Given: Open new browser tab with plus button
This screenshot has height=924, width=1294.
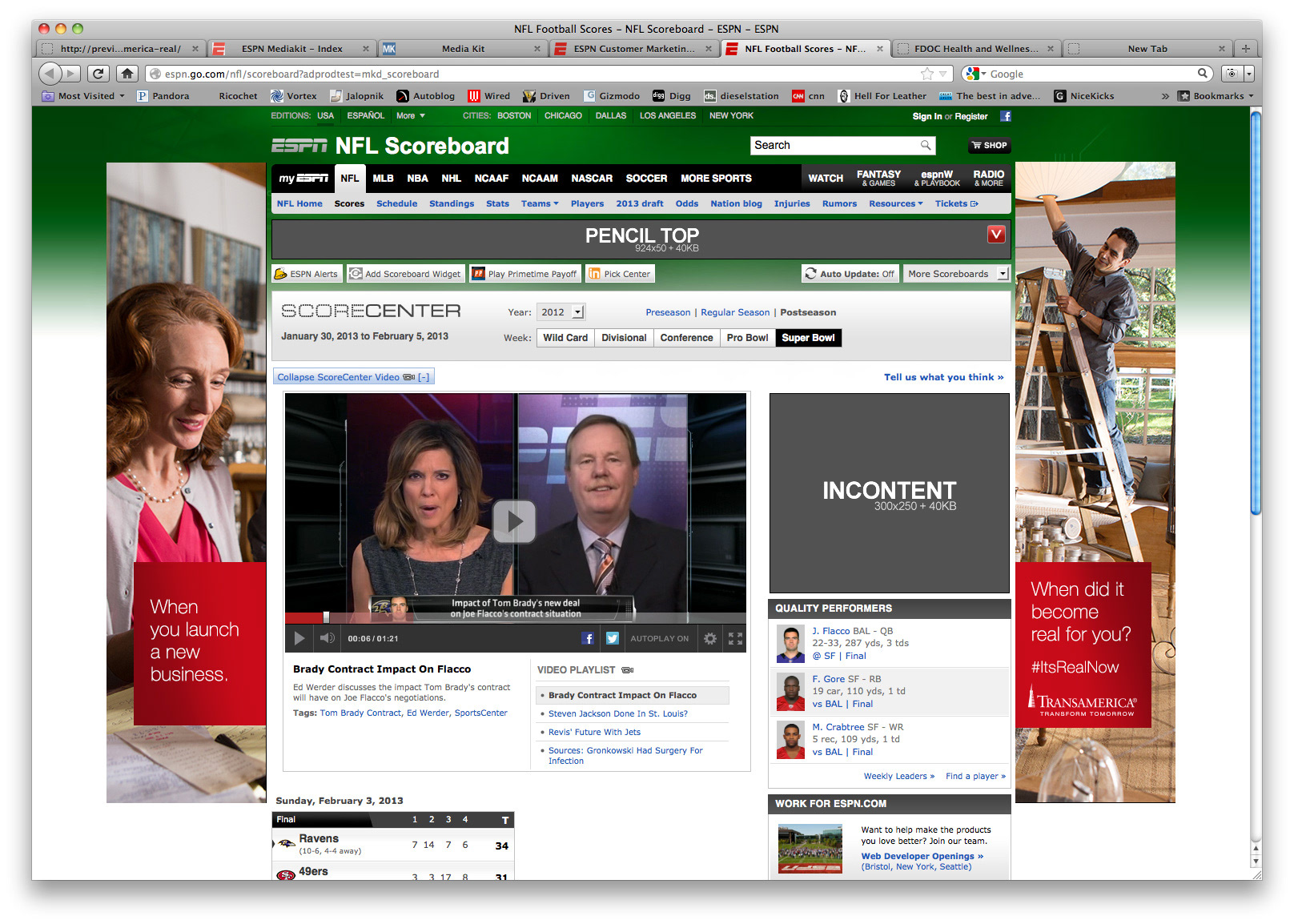Looking at the screenshot, I should click(x=1245, y=49).
